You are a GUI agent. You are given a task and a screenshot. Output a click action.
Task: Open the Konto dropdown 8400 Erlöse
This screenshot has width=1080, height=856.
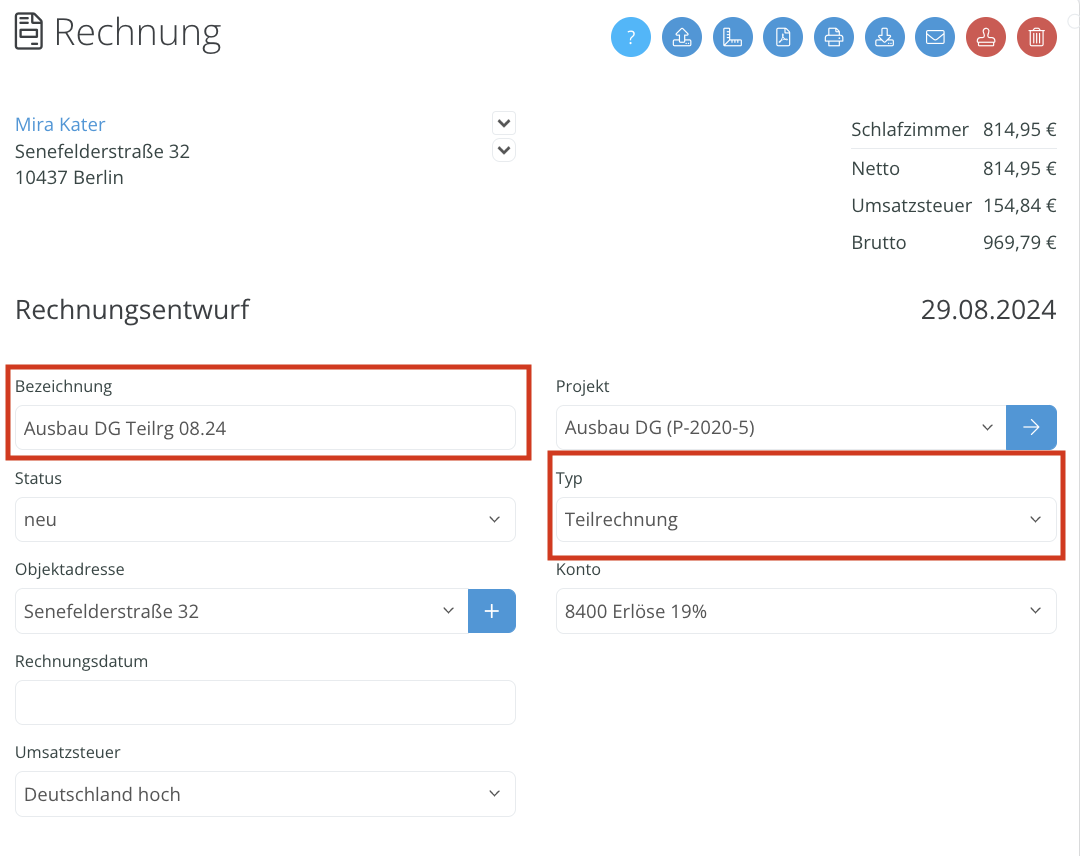[806, 611]
